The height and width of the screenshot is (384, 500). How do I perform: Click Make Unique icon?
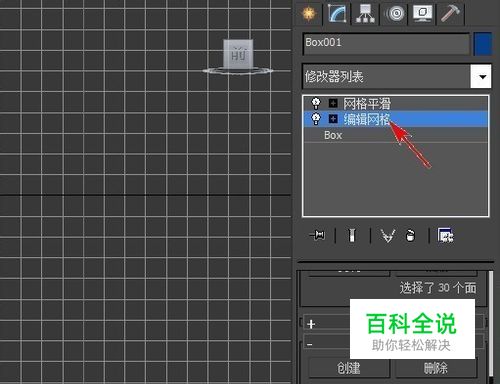[388, 236]
